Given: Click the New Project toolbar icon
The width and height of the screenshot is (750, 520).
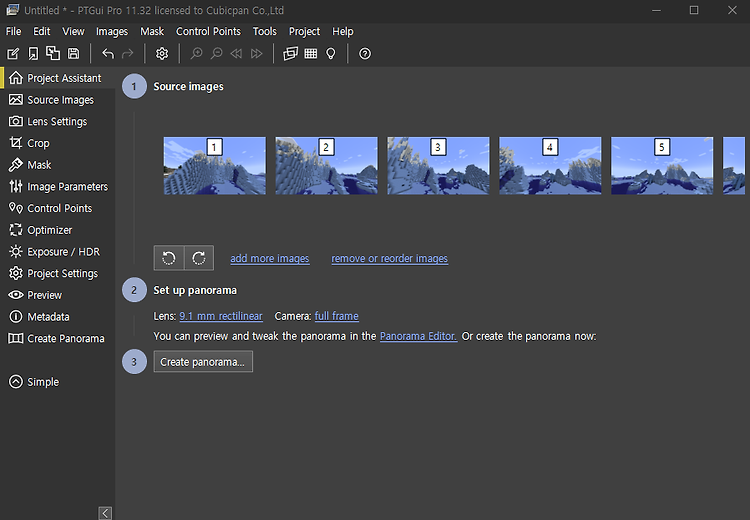Looking at the screenshot, I should [x=13, y=54].
